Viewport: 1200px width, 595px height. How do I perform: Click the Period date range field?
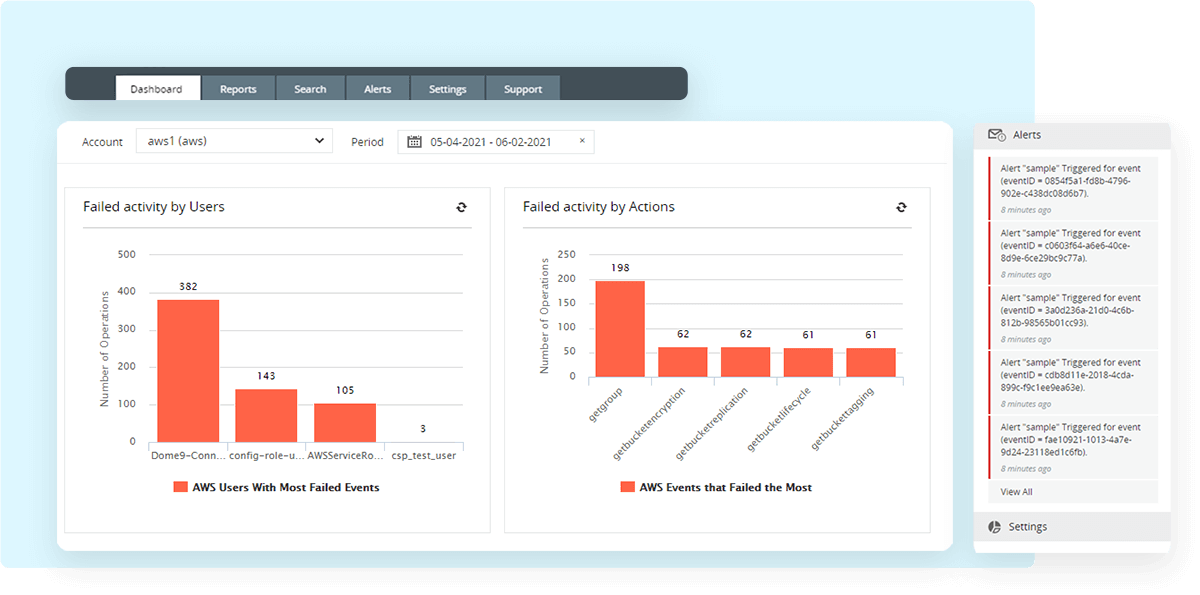point(490,141)
